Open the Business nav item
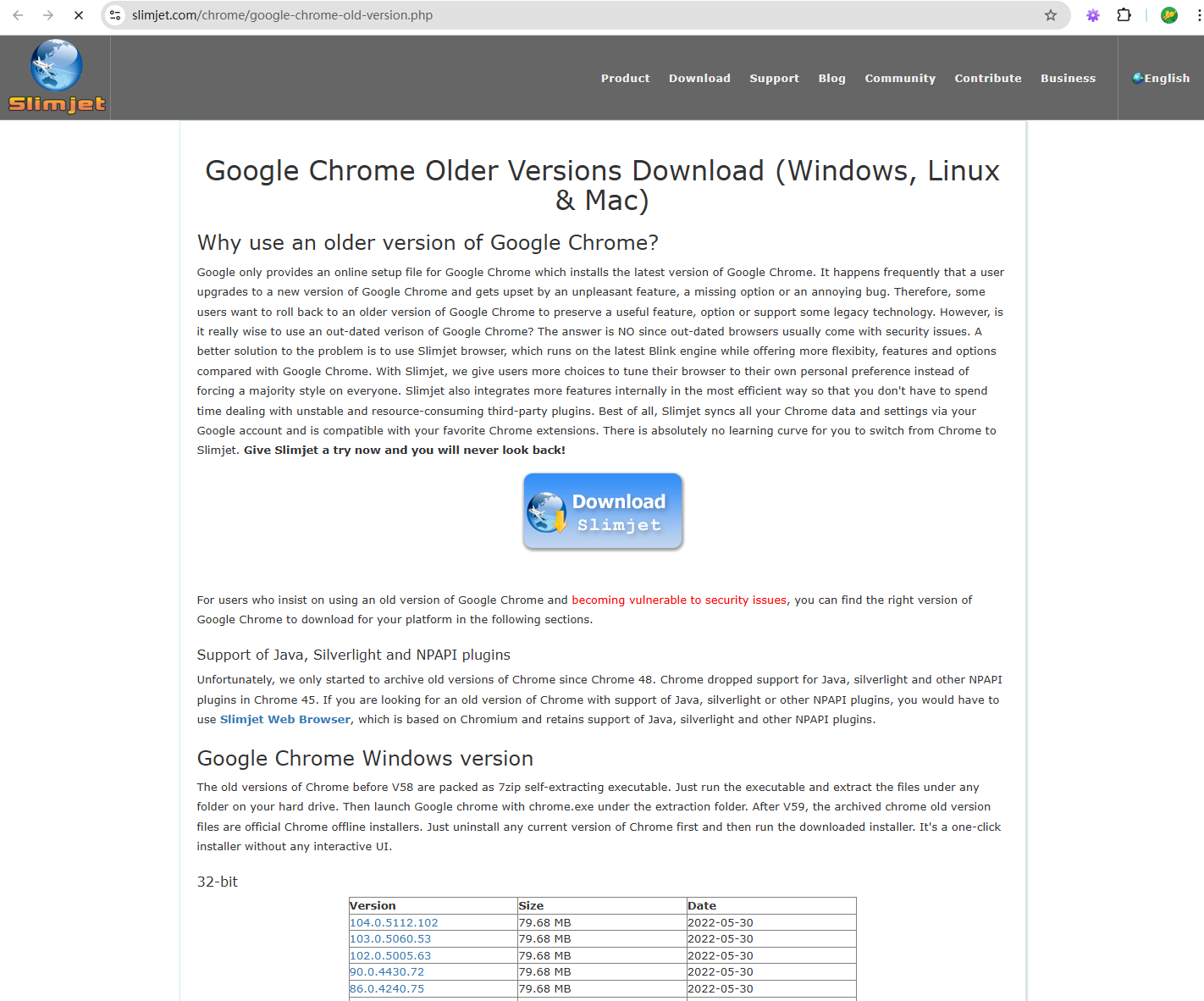 (x=1068, y=78)
